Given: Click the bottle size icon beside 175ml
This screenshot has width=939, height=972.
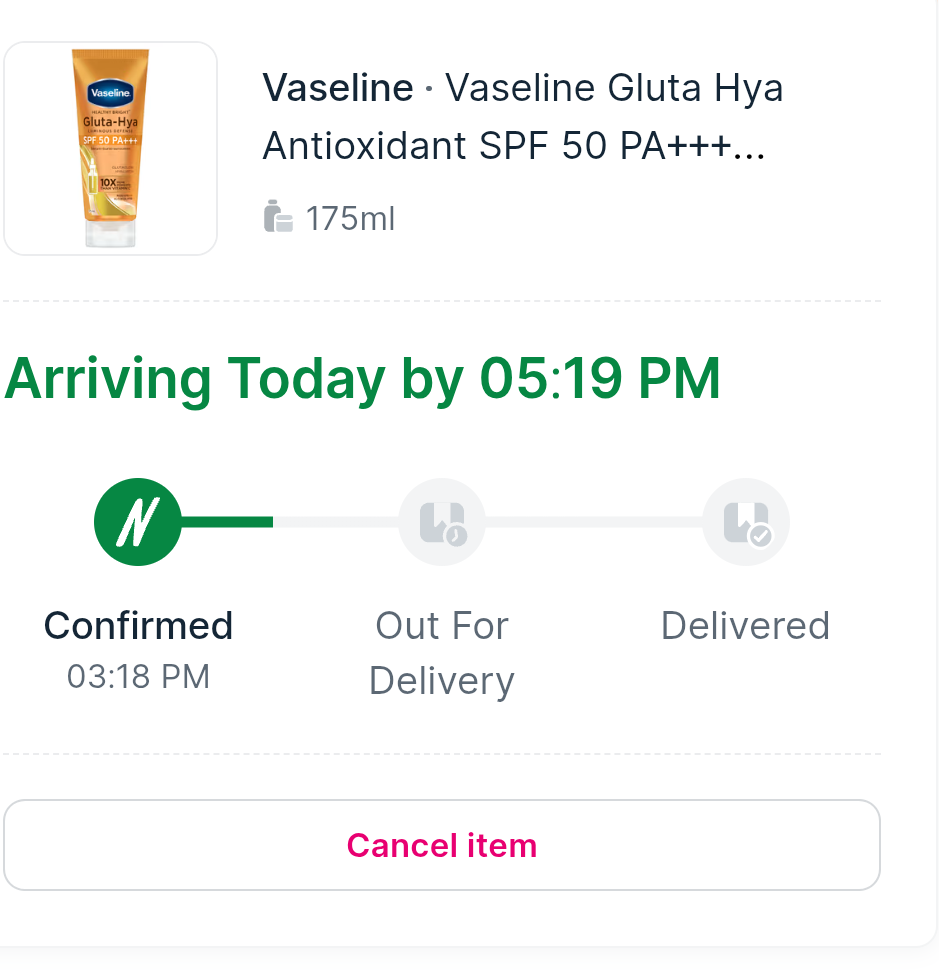Looking at the screenshot, I should pos(278,216).
